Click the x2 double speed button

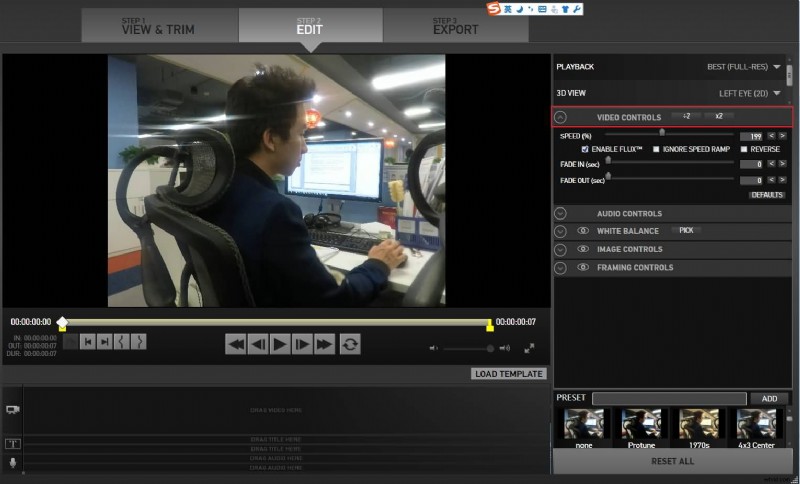click(719, 116)
